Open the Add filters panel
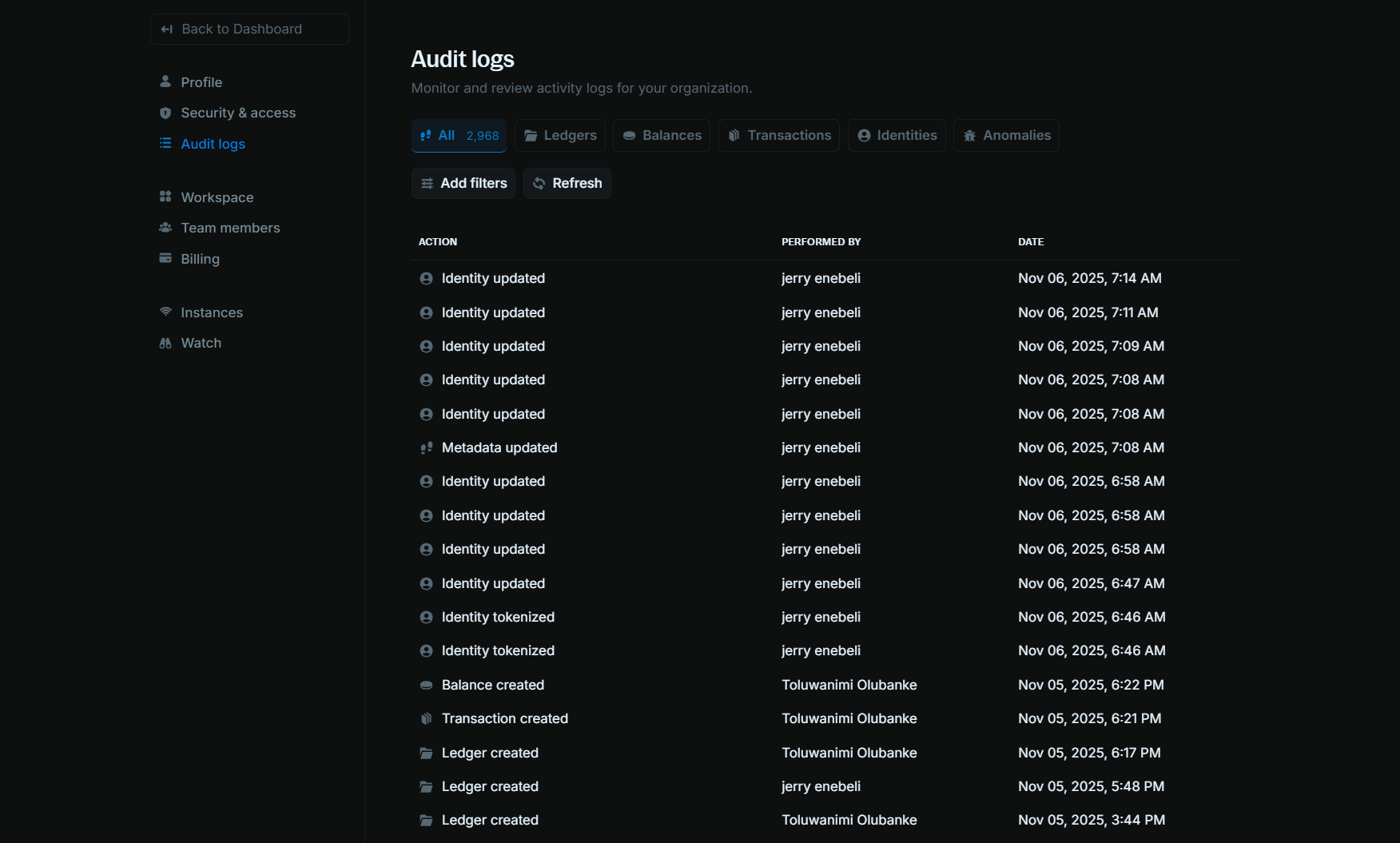Image resolution: width=1400 pixels, height=843 pixels. [463, 183]
